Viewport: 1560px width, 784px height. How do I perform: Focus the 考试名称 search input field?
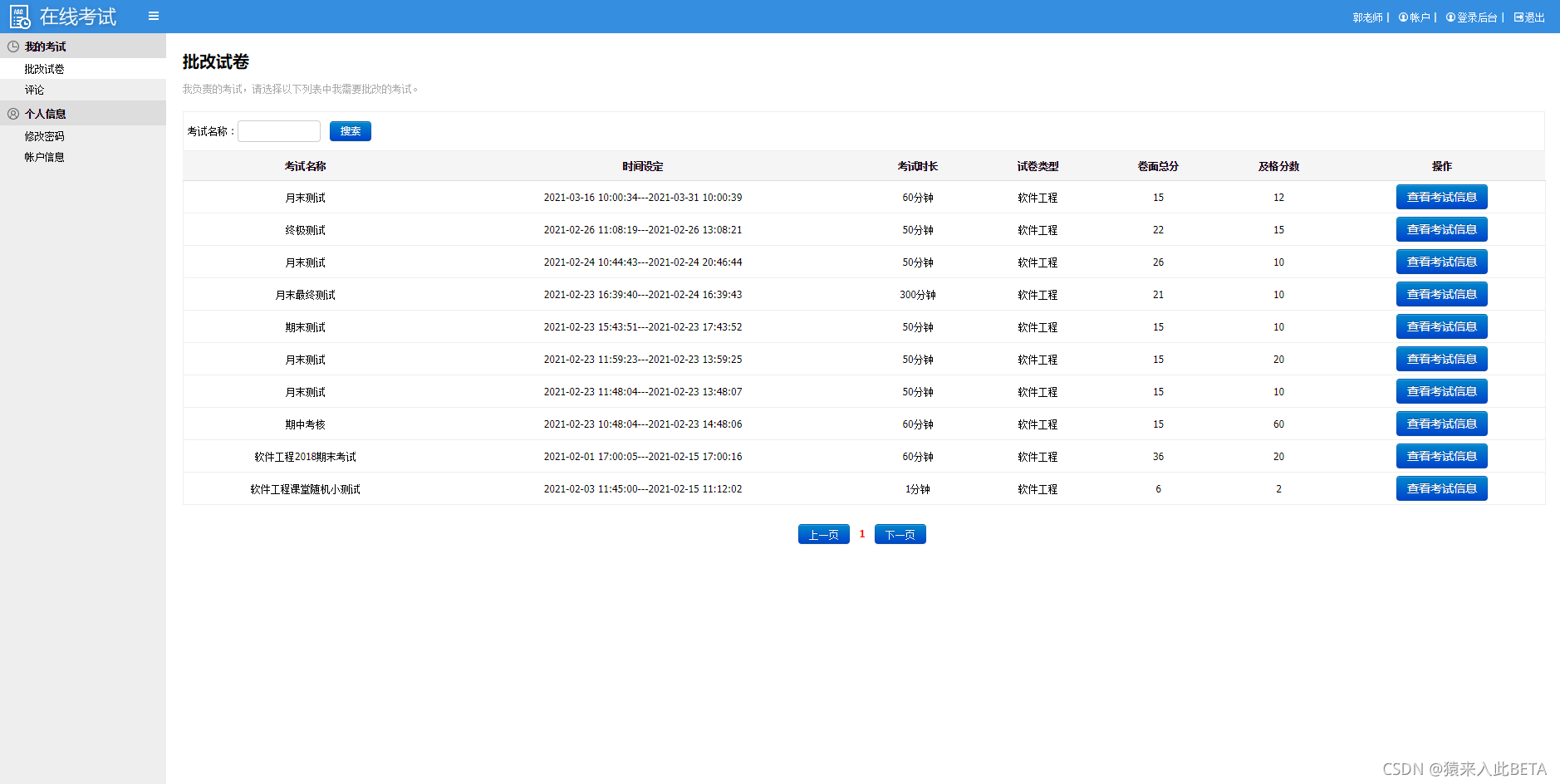click(x=279, y=131)
